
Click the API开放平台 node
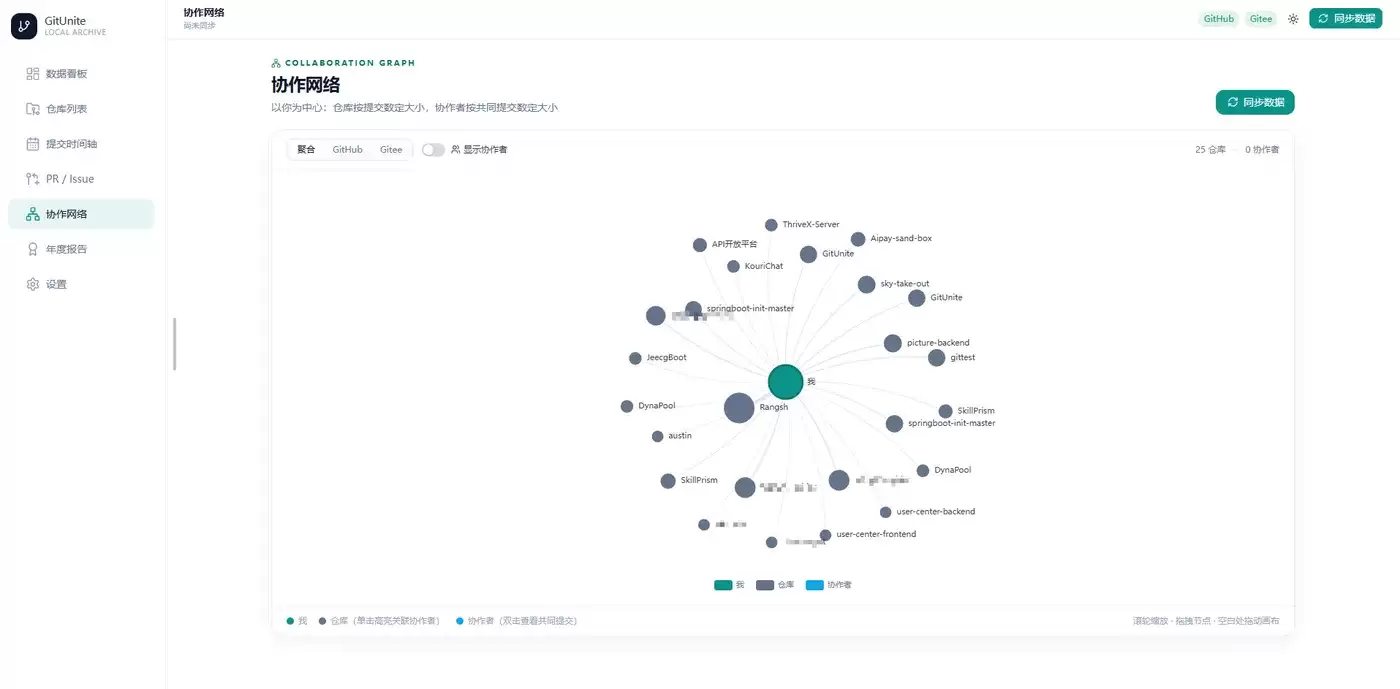[x=700, y=245]
